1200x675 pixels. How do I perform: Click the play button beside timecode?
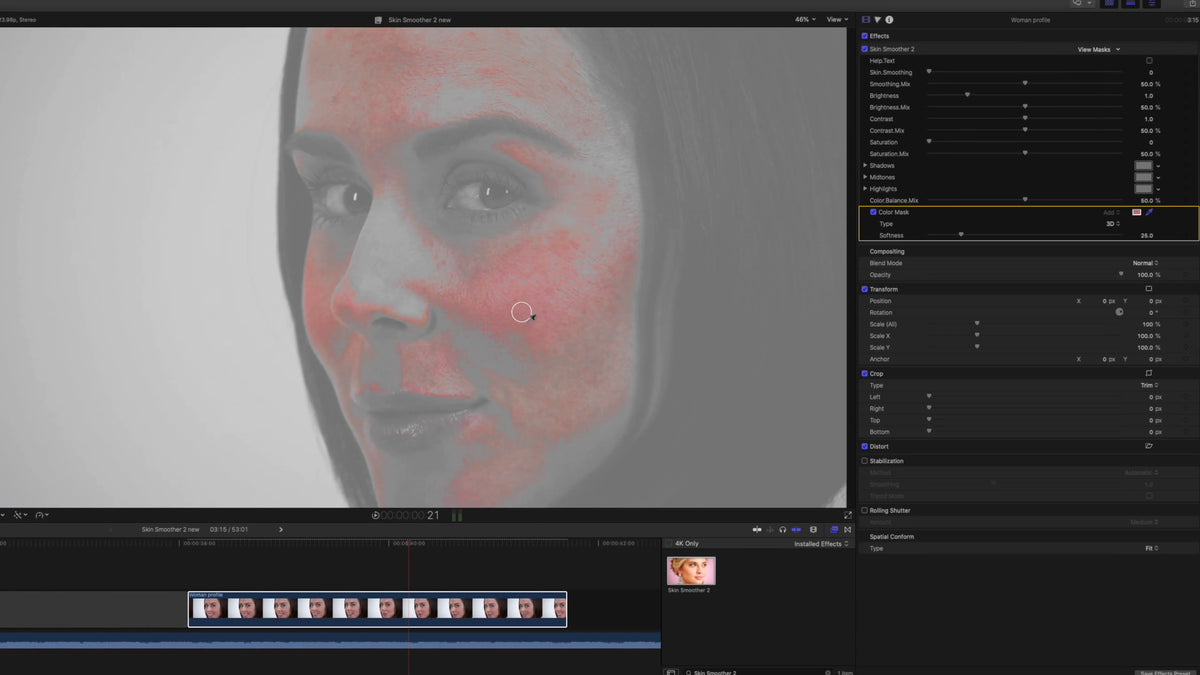[x=375, y=516]
